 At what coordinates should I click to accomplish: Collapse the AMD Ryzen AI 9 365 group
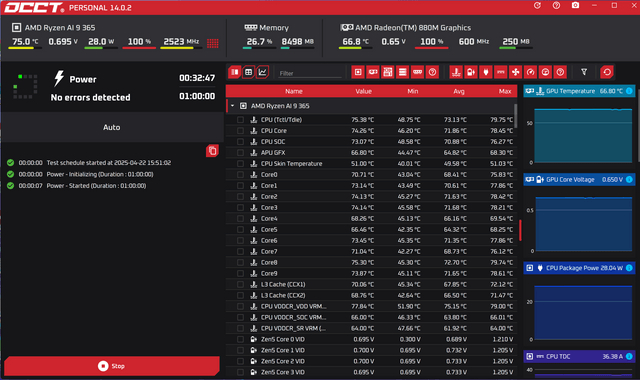(232, 106)
